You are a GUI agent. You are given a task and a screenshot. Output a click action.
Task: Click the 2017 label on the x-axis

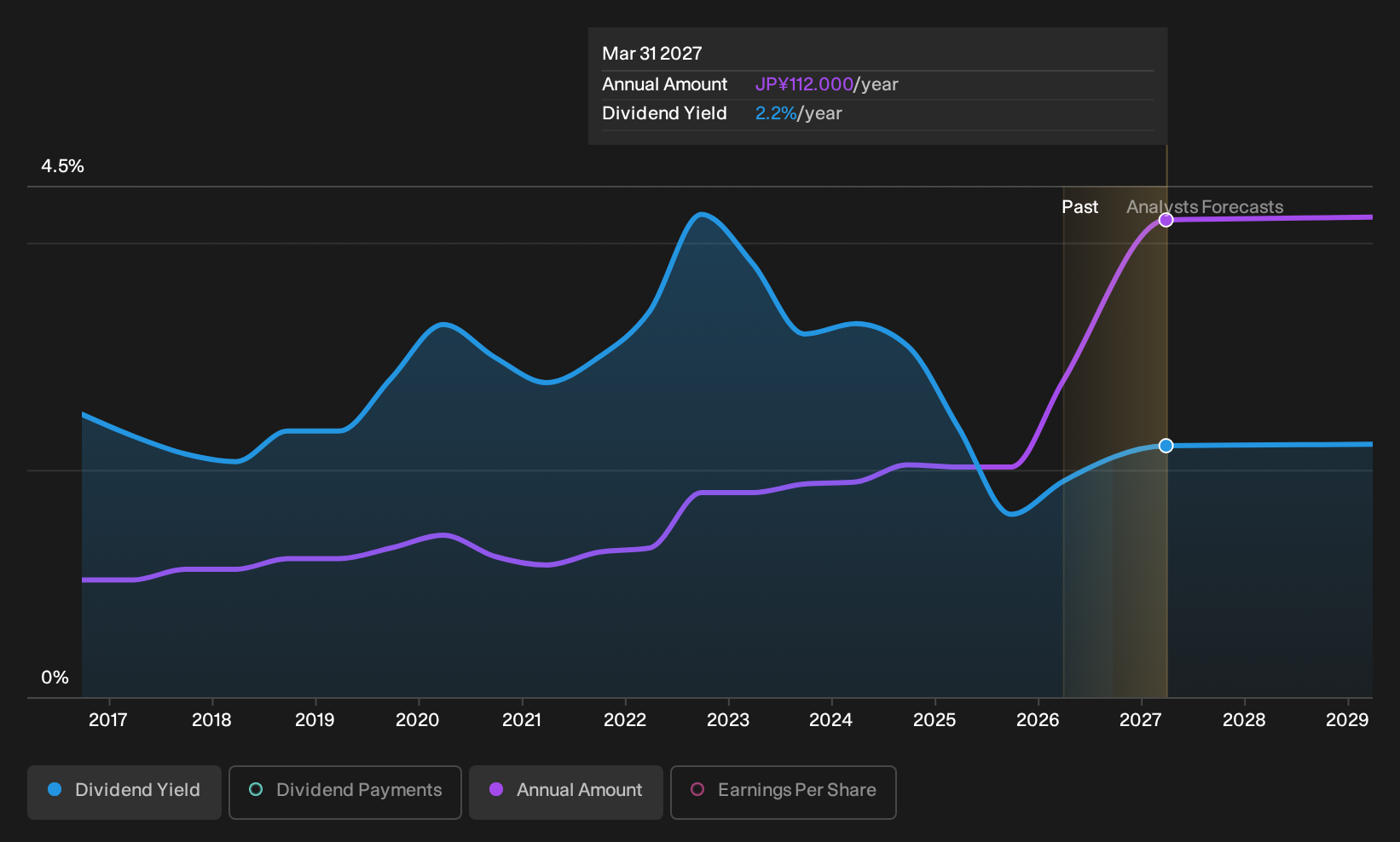[108, 720]
